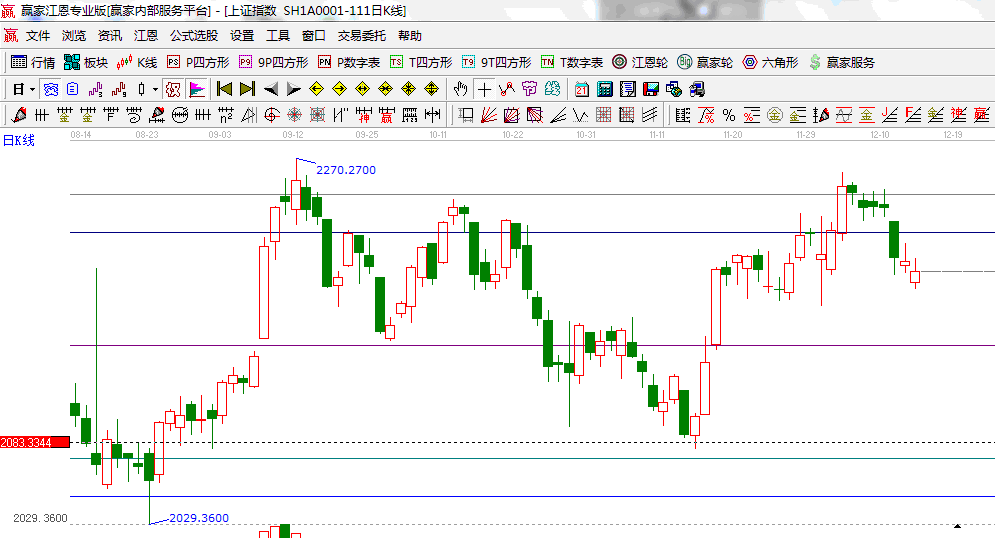
Task: Select the crosshair cursor tool
Action: click(484, 89)
